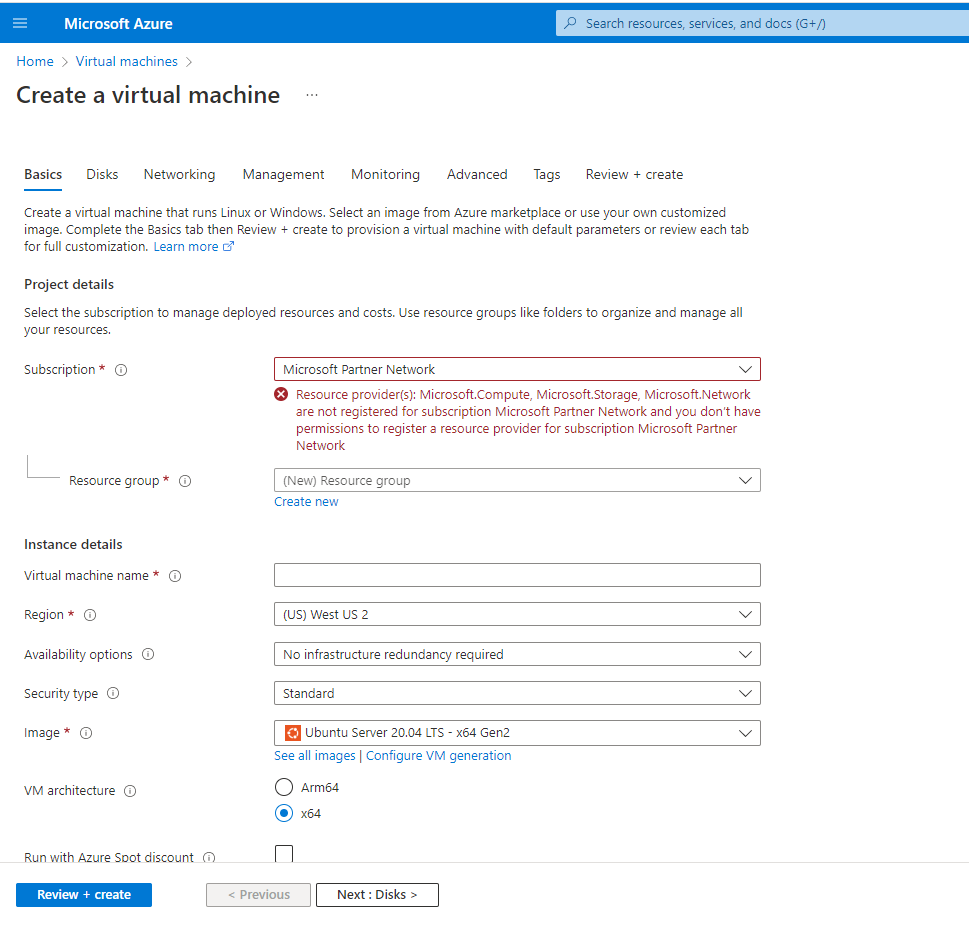This screenshot has height=927, width=969.
Task: Switch to the Tags tab
Action: [x=547, y=175]
